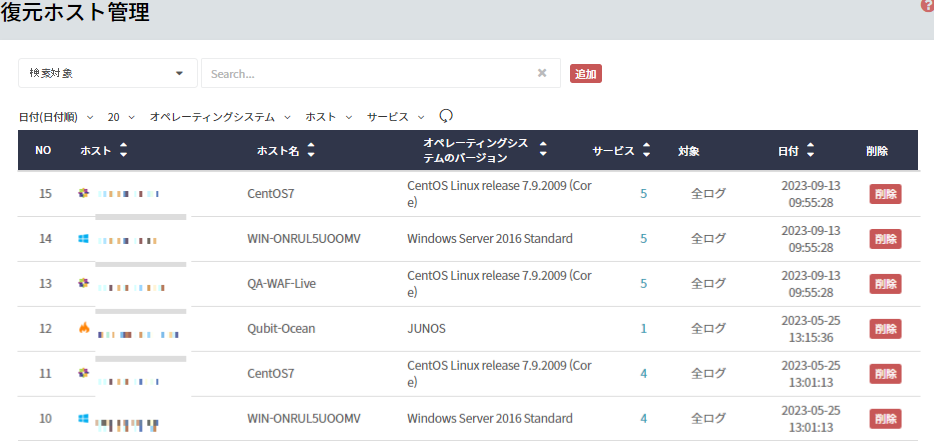
Task: Expand the オペレーティングシステム filter dropdown
Action: pyautogui.click(x=220, y=117)
